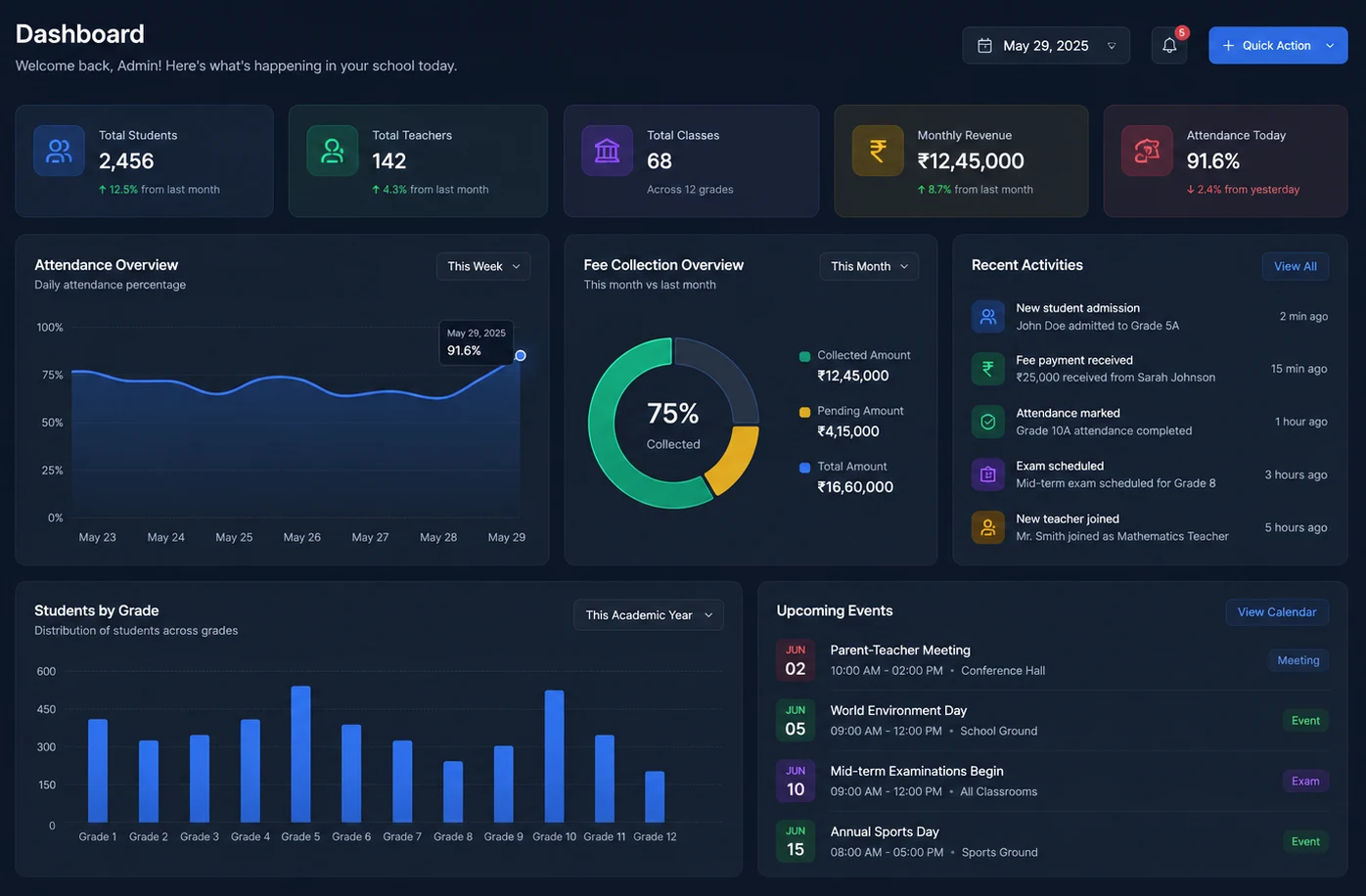The height and width of the screenshot is (896, 1366).
Task: Open the This Academic Year dropdown
Action: tap(649, 615)
